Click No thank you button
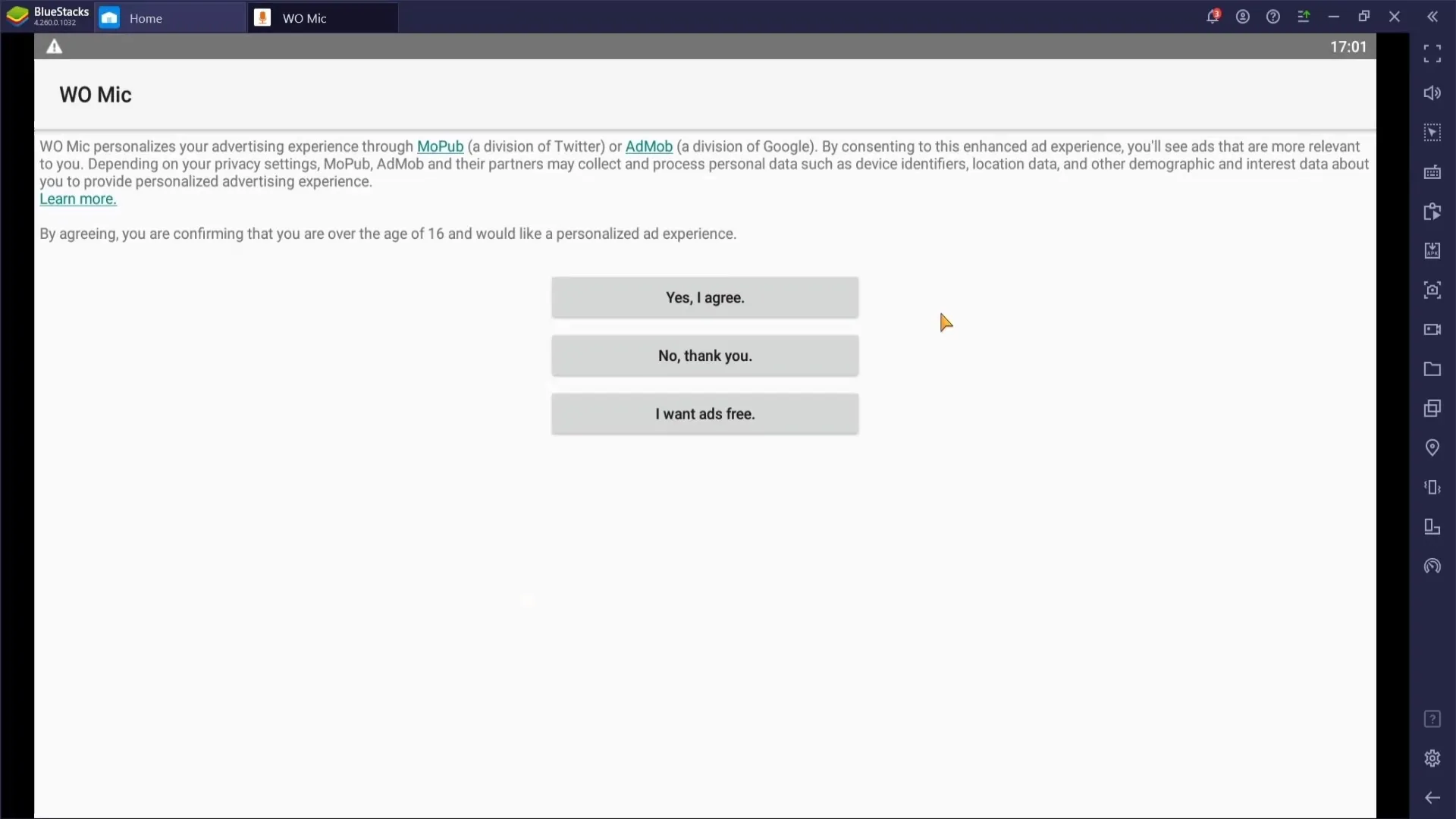Screen dimensions: 1456x819 click(x=706, y=356)
